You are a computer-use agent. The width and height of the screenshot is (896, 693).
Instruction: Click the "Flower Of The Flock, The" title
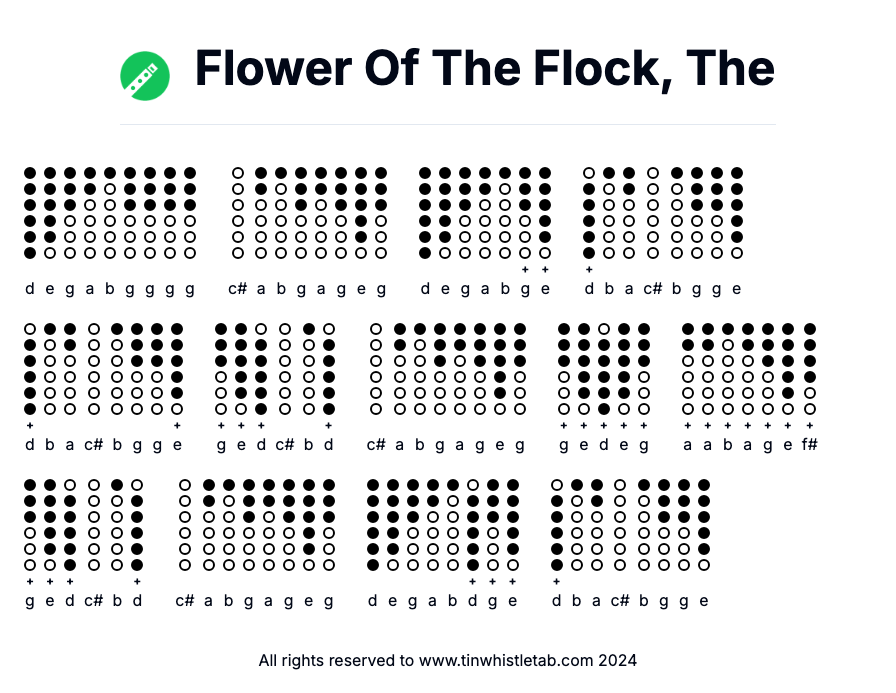(x=485, y=68)
